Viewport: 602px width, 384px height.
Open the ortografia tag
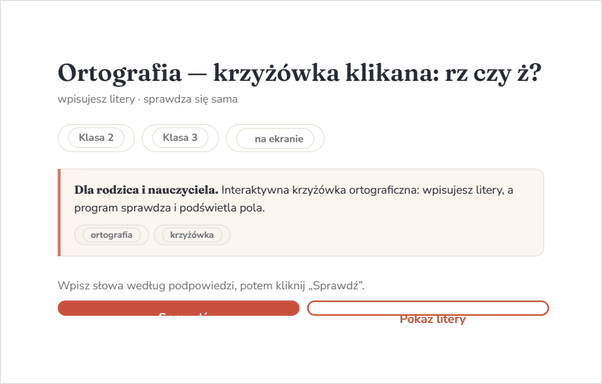pos(111,235)
